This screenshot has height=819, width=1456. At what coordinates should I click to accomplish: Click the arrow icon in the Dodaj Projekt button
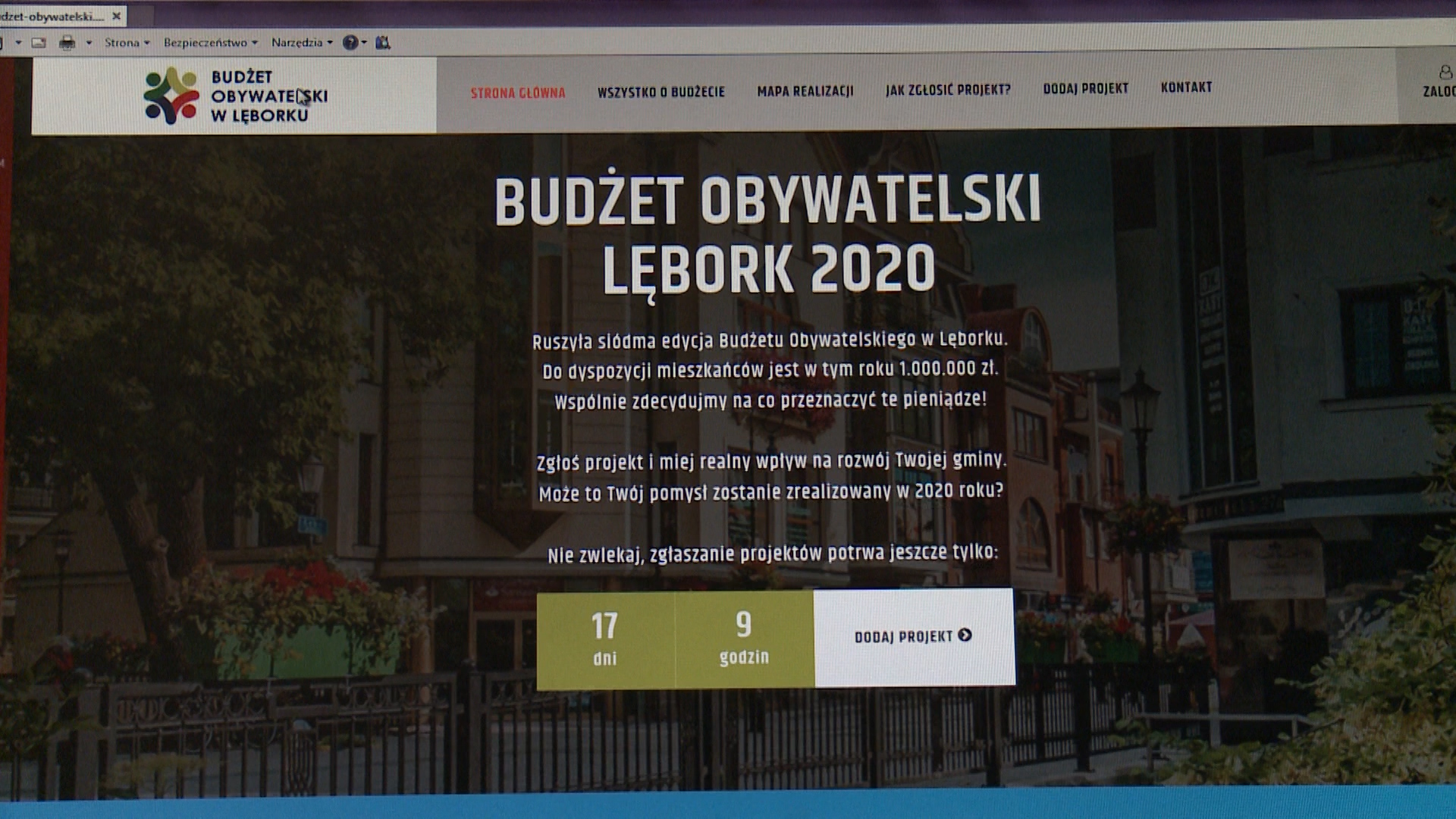[x=965, y=635]
